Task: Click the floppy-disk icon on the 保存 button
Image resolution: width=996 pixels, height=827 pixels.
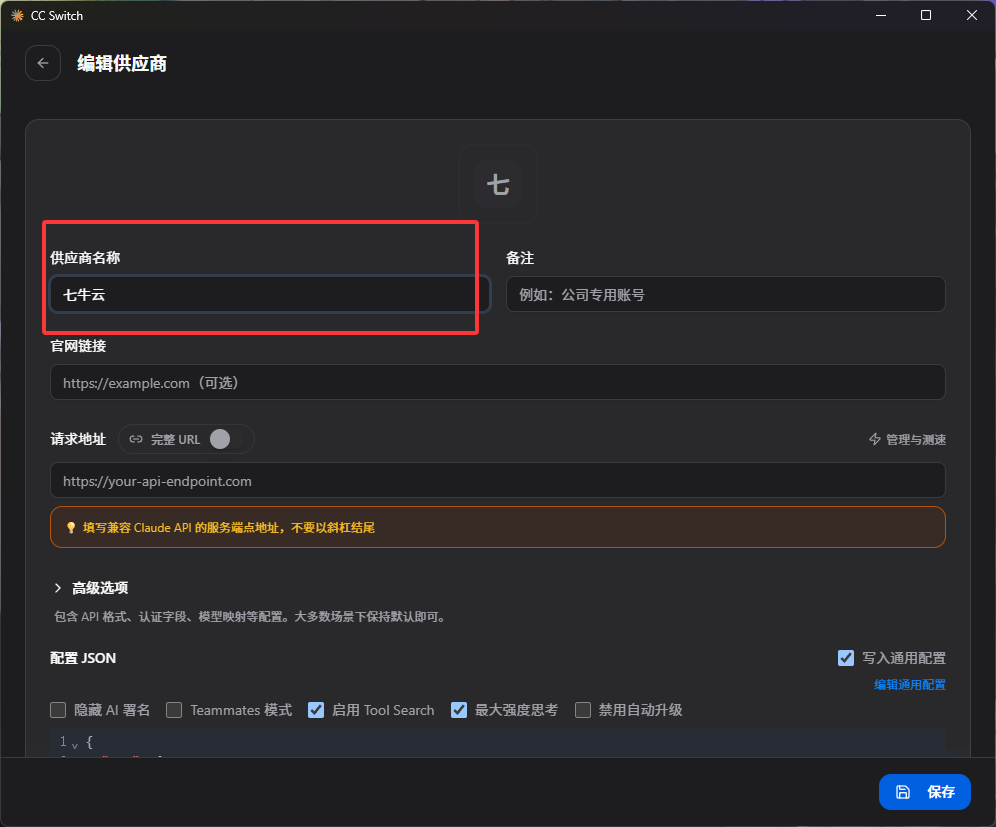Action: click(903, 791)
